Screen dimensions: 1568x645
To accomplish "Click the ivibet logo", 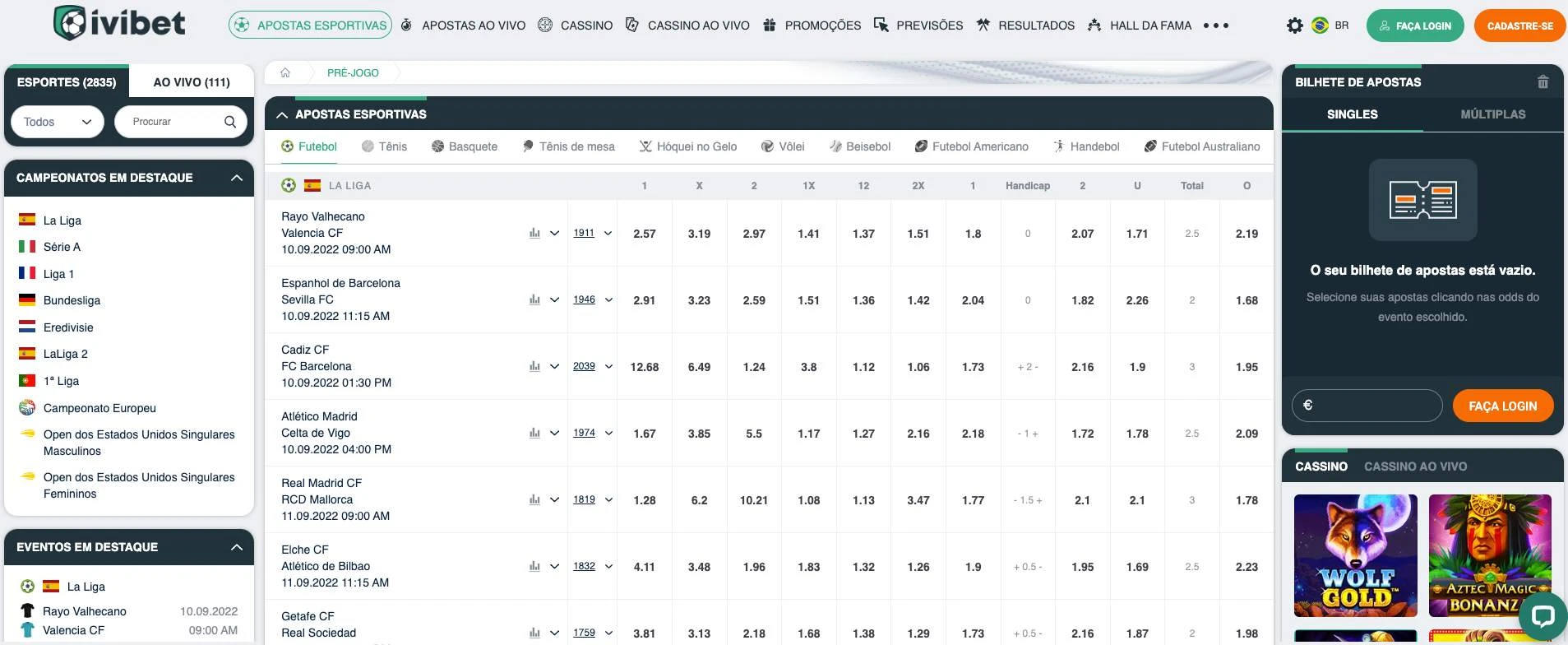I will click(119, 23).
